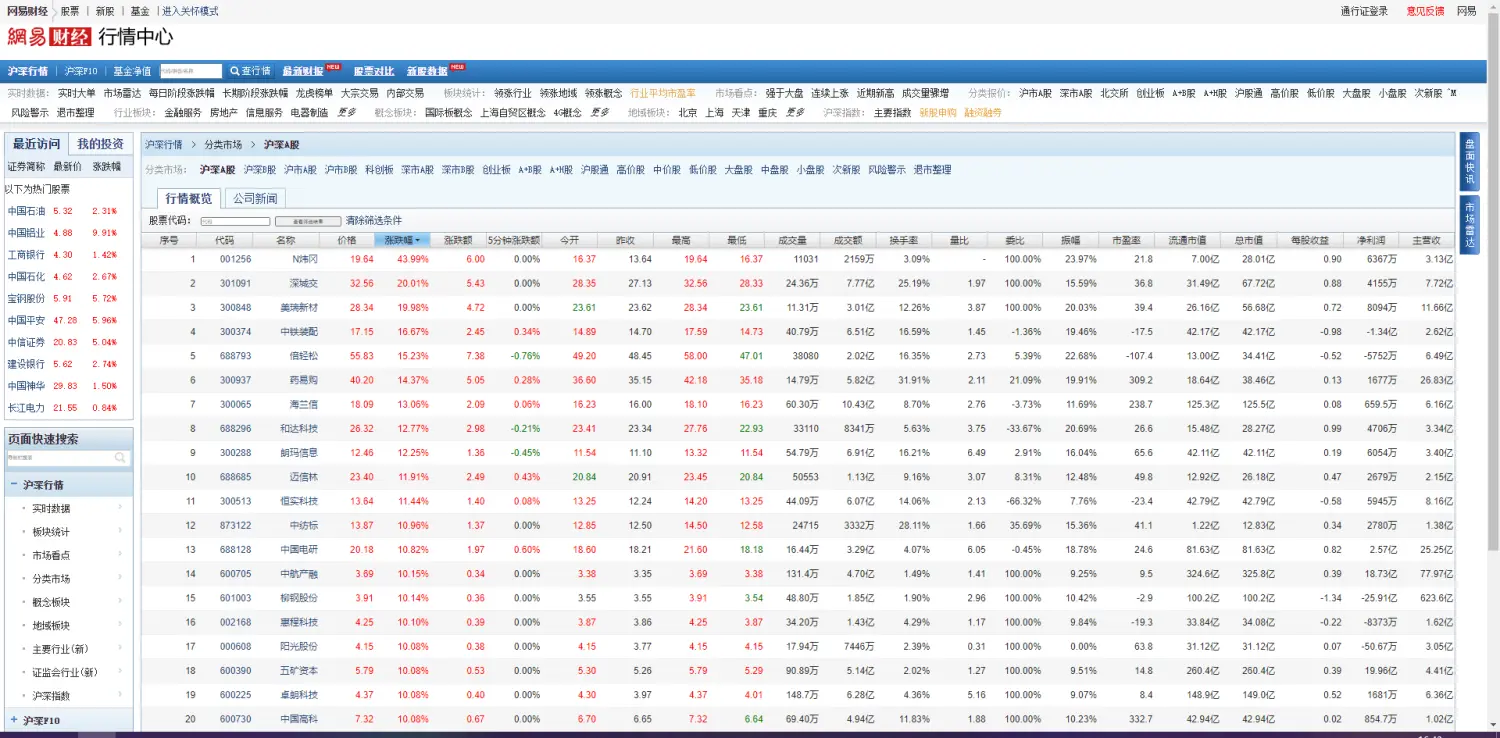The image size is (1500, 738).
Task: Open 最新财报 in blue nav bar
Action: pyautogui.click(x=302, y=71)
